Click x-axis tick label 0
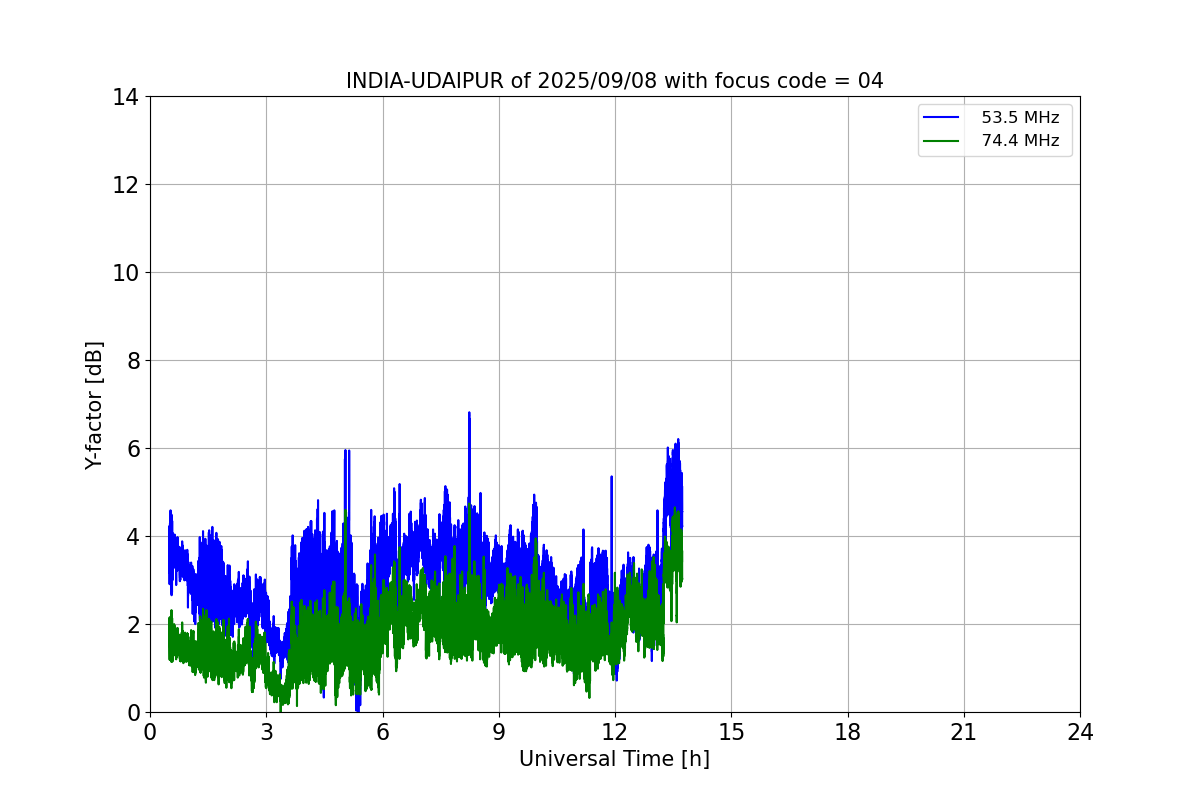The width and height of the screenshot is (1200, 800). point(150,732)
